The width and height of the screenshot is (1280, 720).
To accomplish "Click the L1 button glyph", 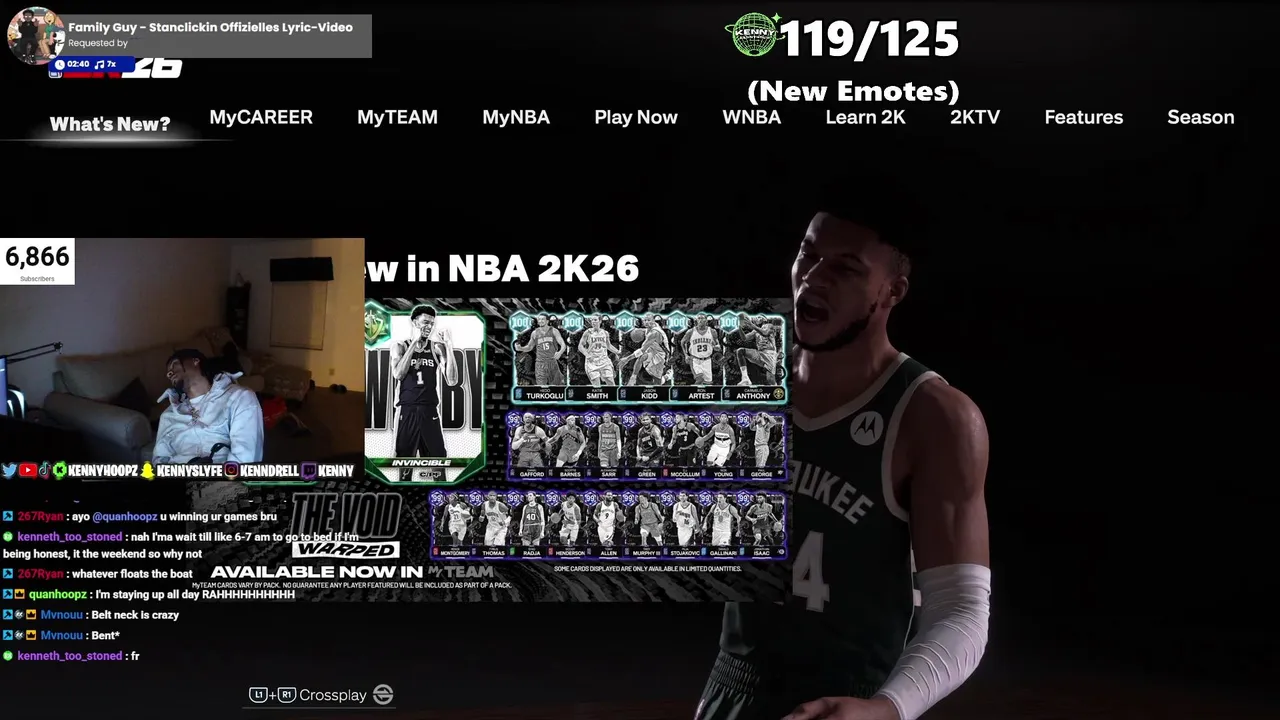I will click(258, 695).
